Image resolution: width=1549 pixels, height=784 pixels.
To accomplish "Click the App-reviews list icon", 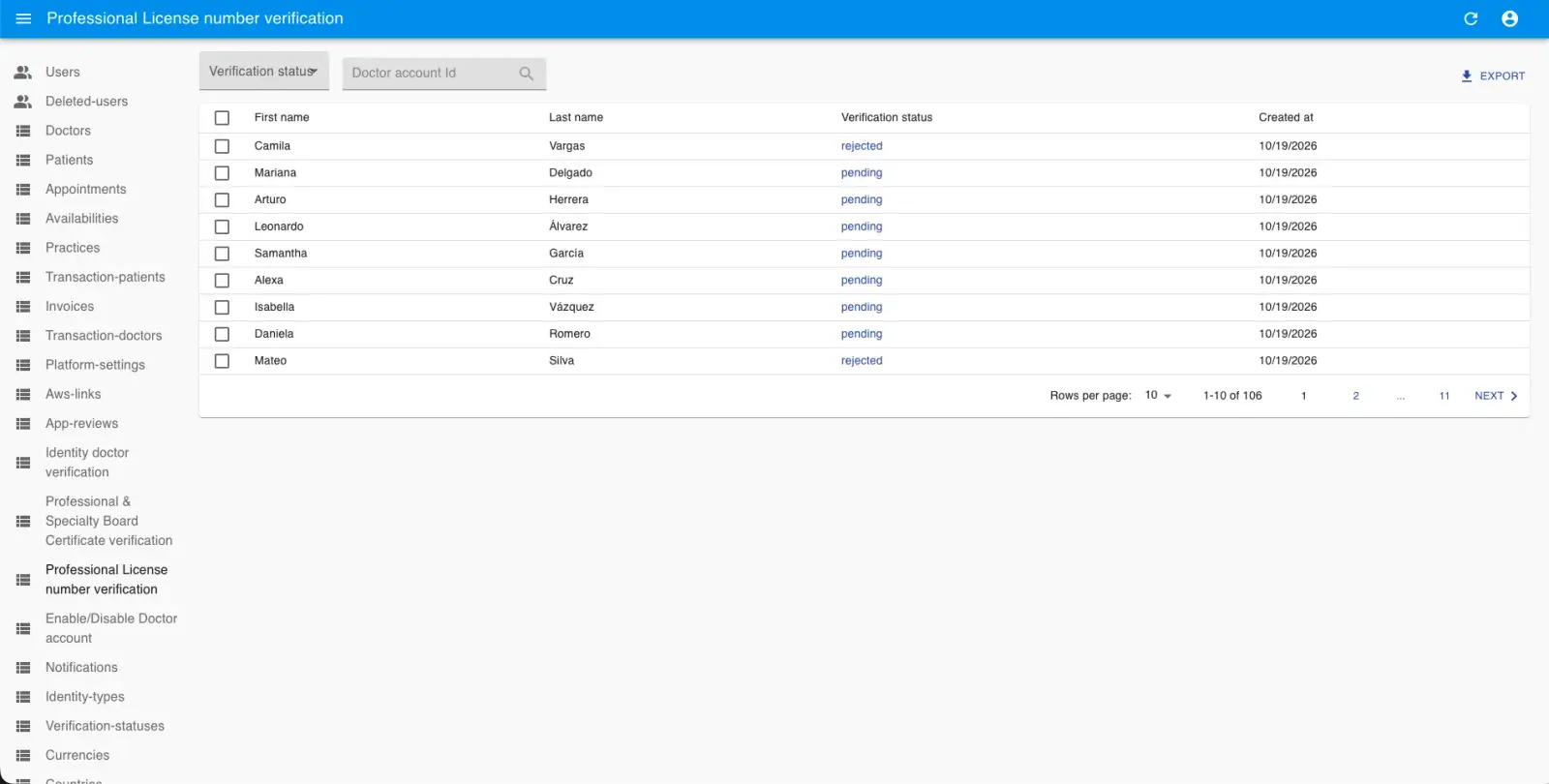I will click(x=23, y=424).
